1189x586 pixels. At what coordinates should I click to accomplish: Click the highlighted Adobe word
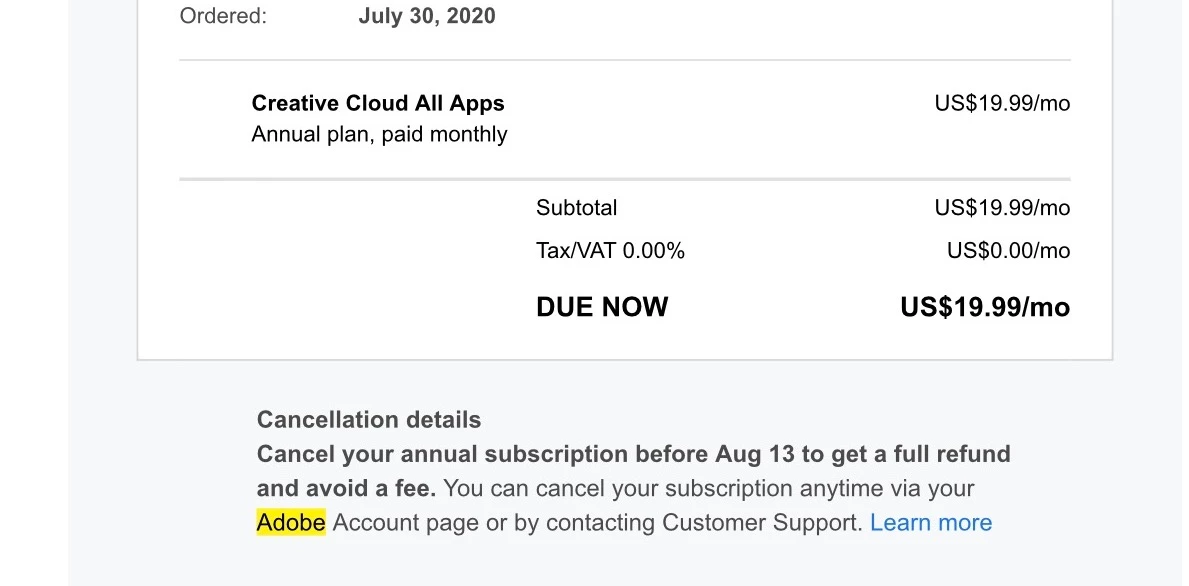pyautogui.click(x=291, y=523)
